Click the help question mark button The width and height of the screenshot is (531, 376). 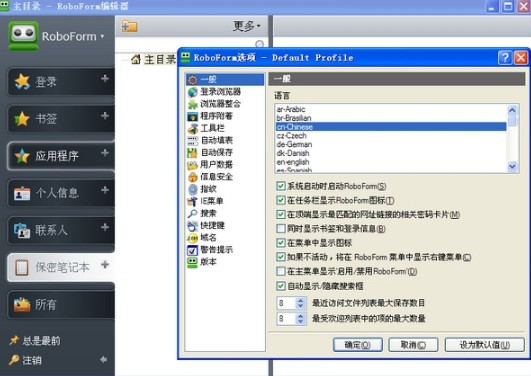pyautogui.click(x=505, y=58)
